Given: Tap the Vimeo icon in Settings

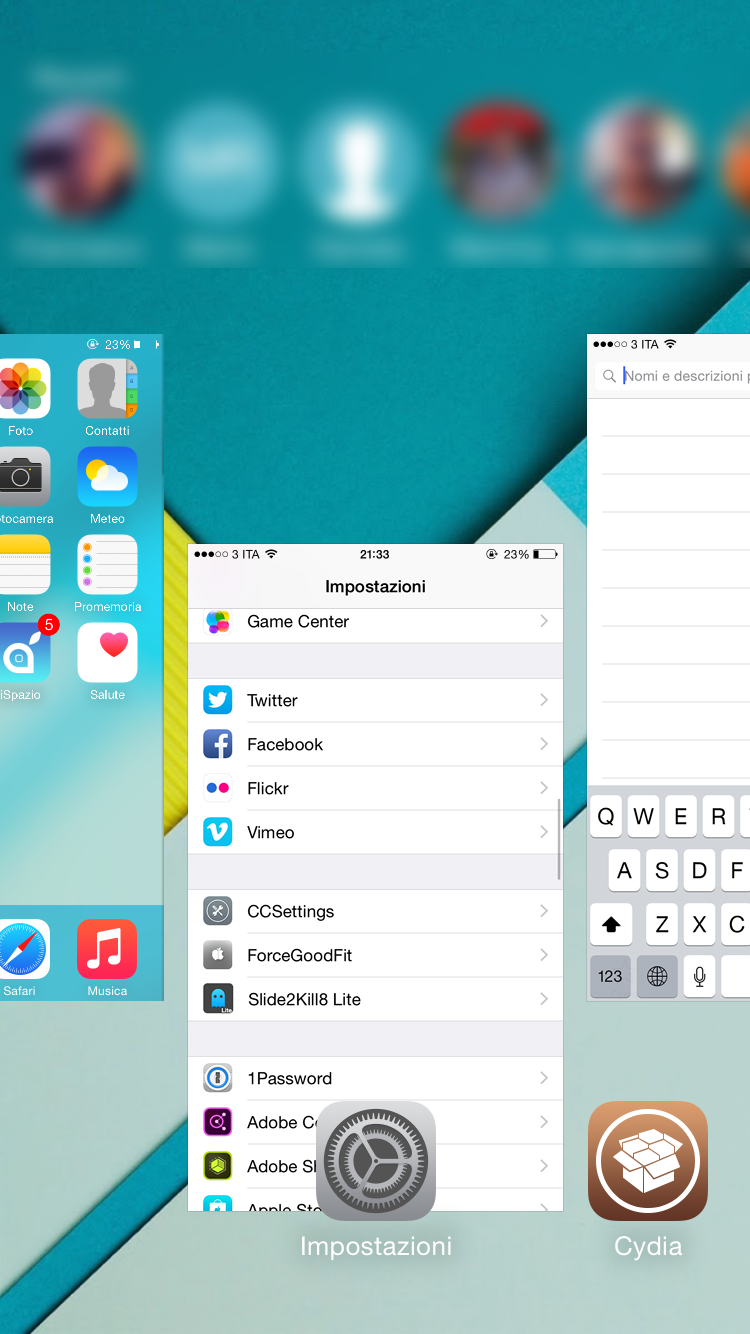Looking at the screenshot, I should point(218,832).
